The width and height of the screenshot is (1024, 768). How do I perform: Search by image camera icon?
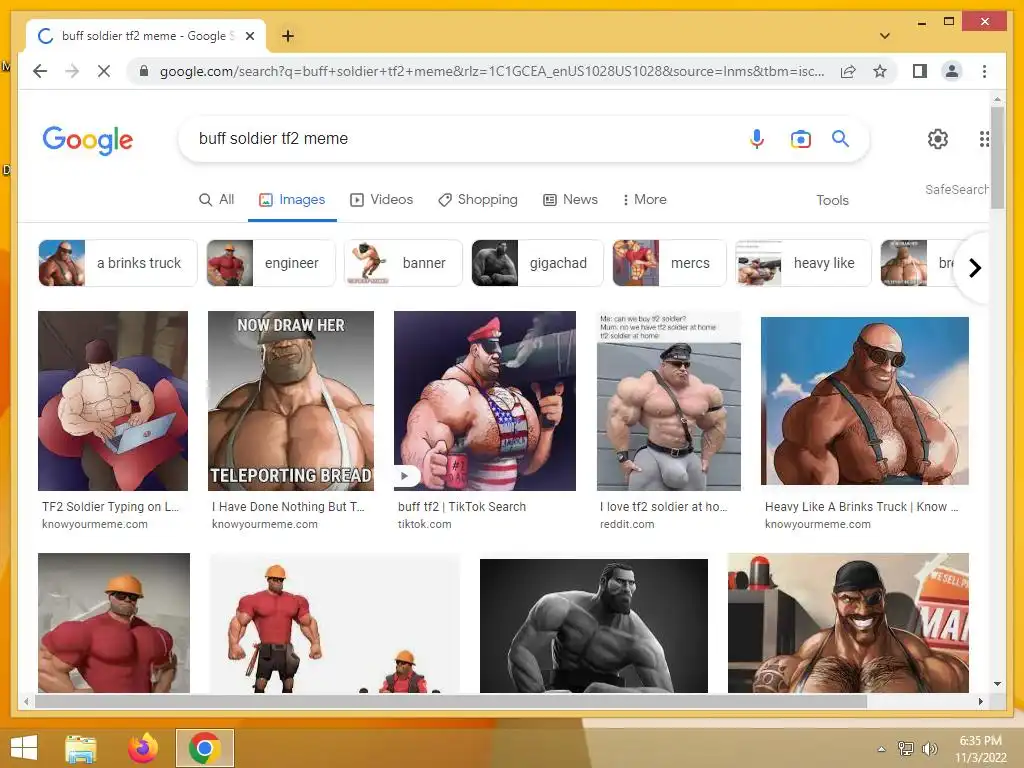point(800,138)
